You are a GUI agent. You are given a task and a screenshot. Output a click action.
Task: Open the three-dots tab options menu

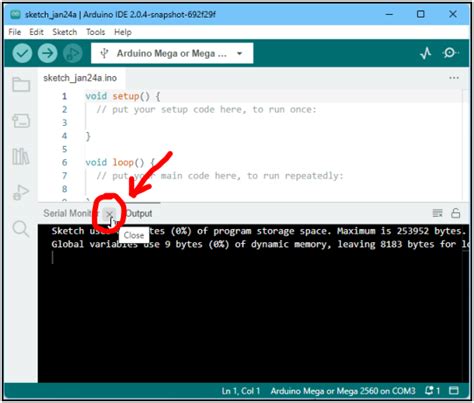tap(454, 78)
